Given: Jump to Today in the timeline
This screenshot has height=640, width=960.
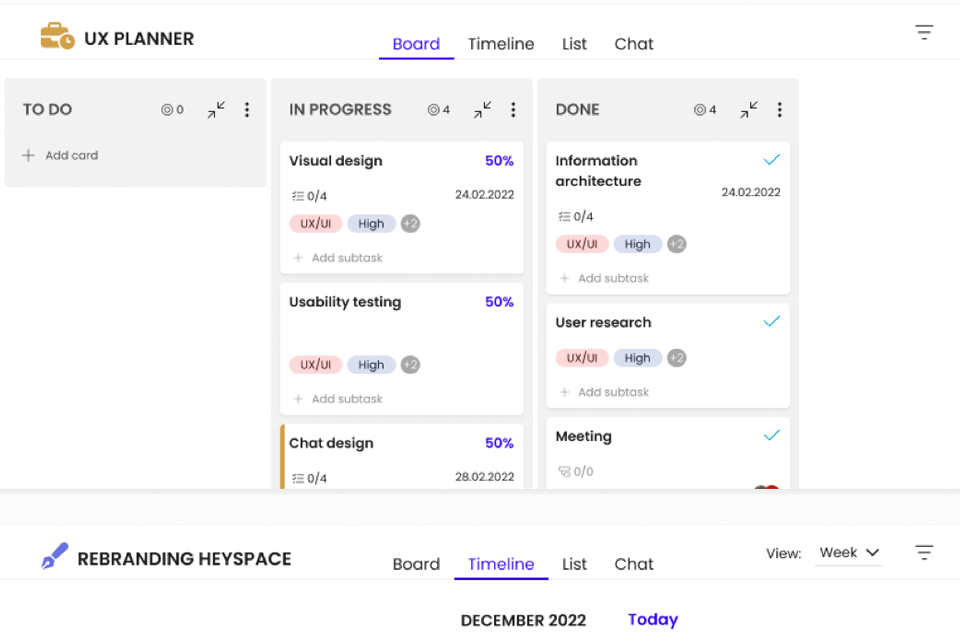Looking at the screenshot, I should (652, 620).
